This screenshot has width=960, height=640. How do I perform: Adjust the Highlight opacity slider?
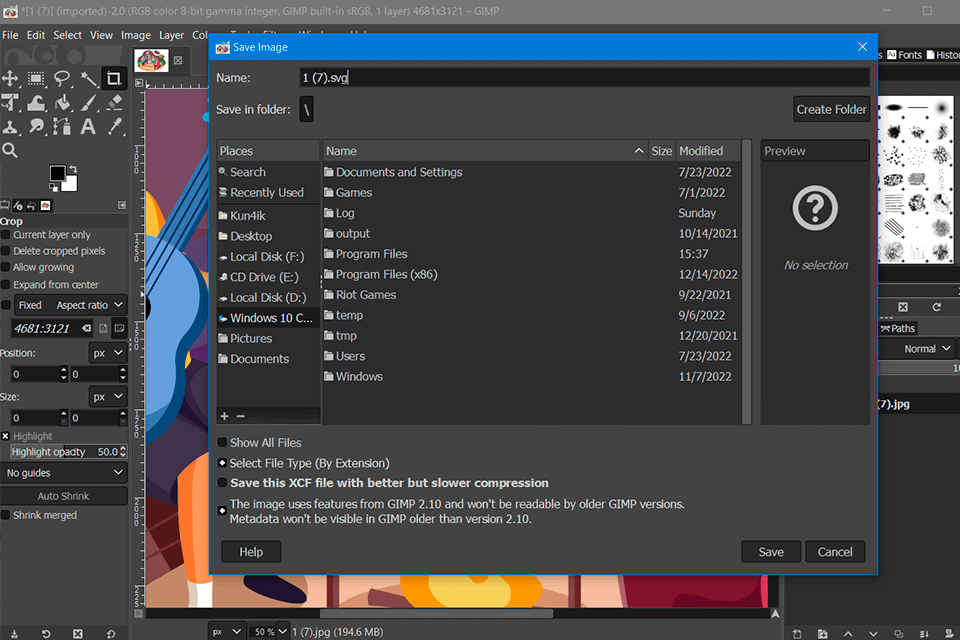click(x=69, y=451)
